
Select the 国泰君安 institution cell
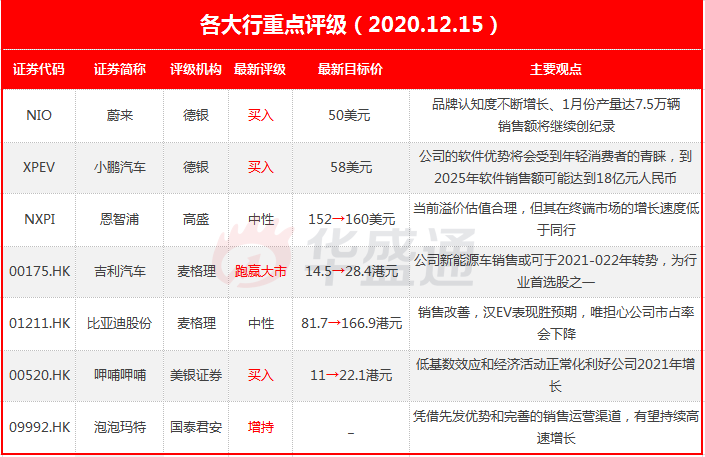196,427
